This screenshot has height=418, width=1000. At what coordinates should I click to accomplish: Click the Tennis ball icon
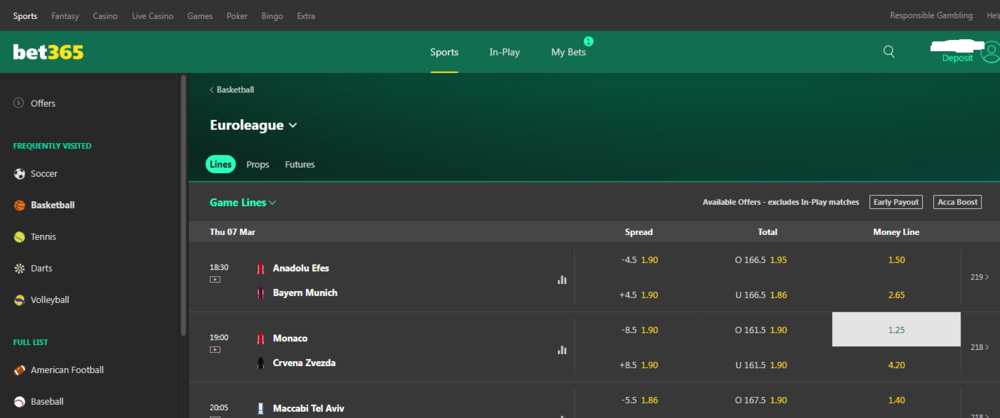click(19, 237)
